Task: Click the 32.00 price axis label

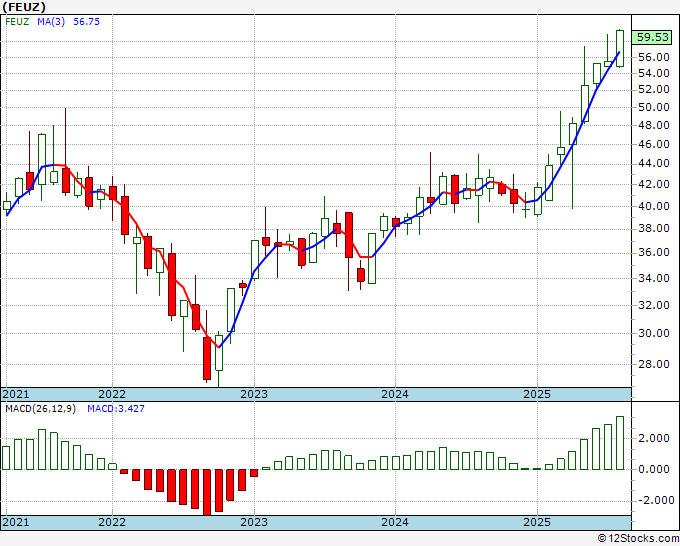Action: coord(653,305)
